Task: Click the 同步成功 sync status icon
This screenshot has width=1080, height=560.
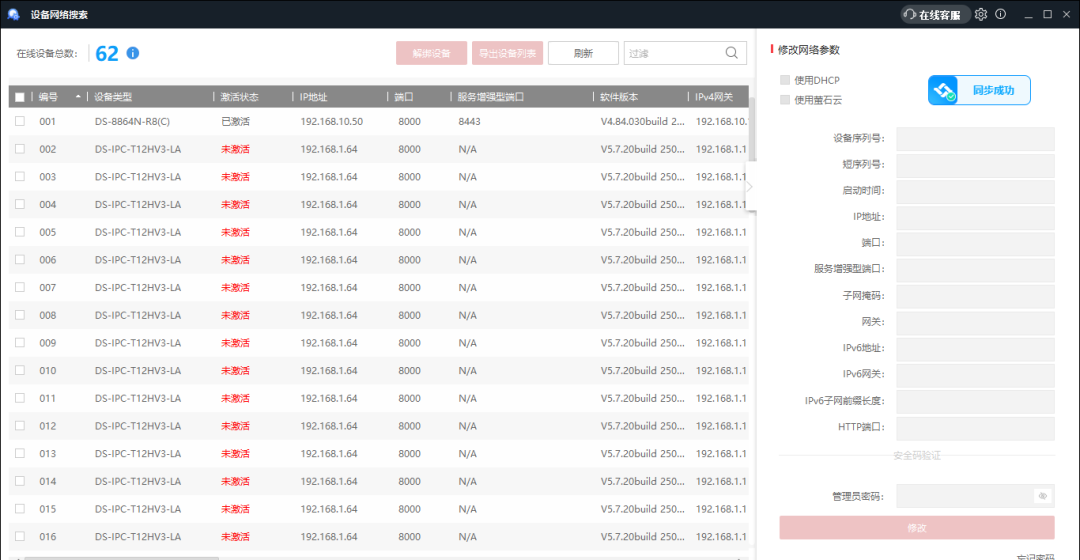Action: [945, 90]
